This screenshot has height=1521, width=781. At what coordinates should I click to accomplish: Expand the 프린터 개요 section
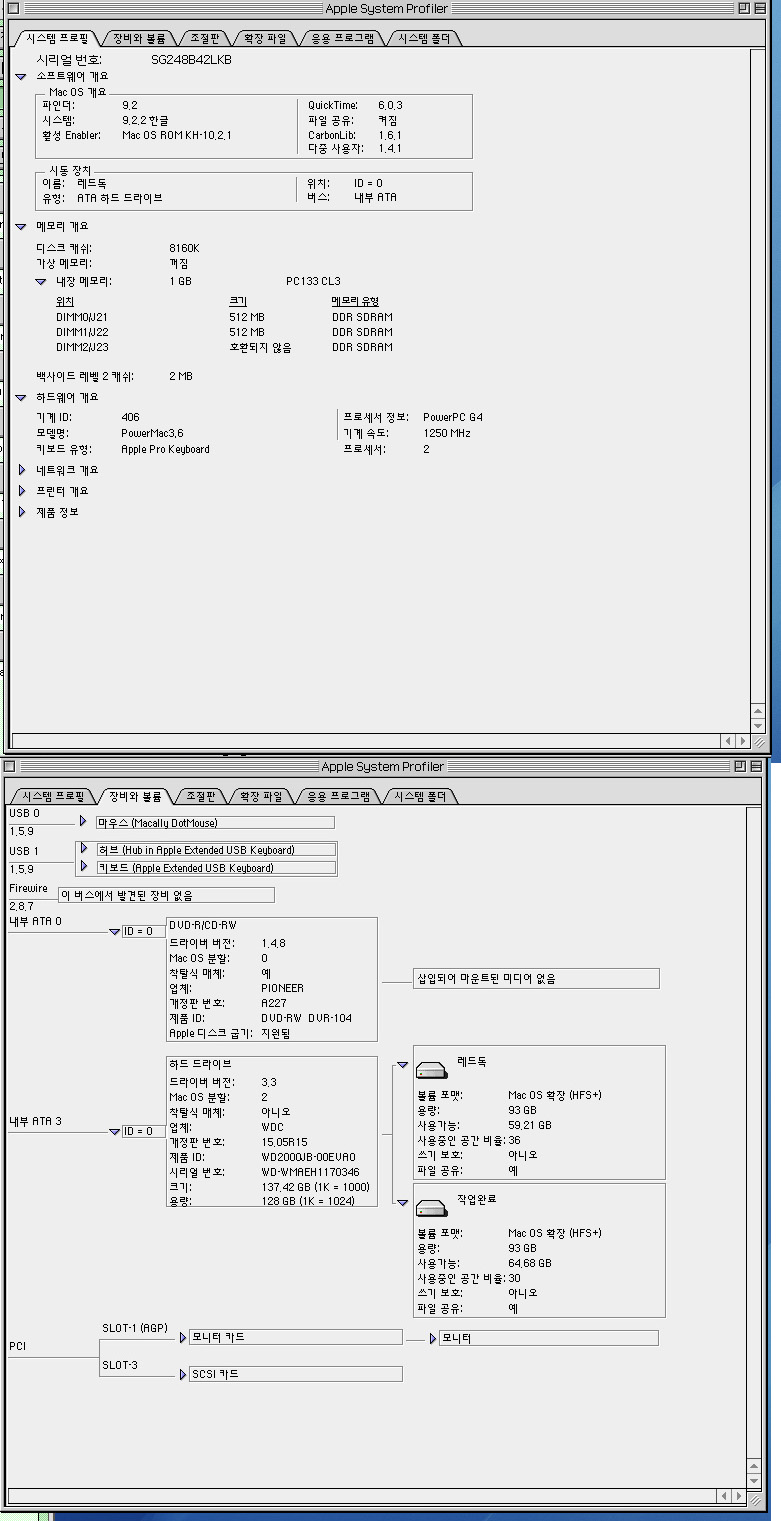point(22,491)
